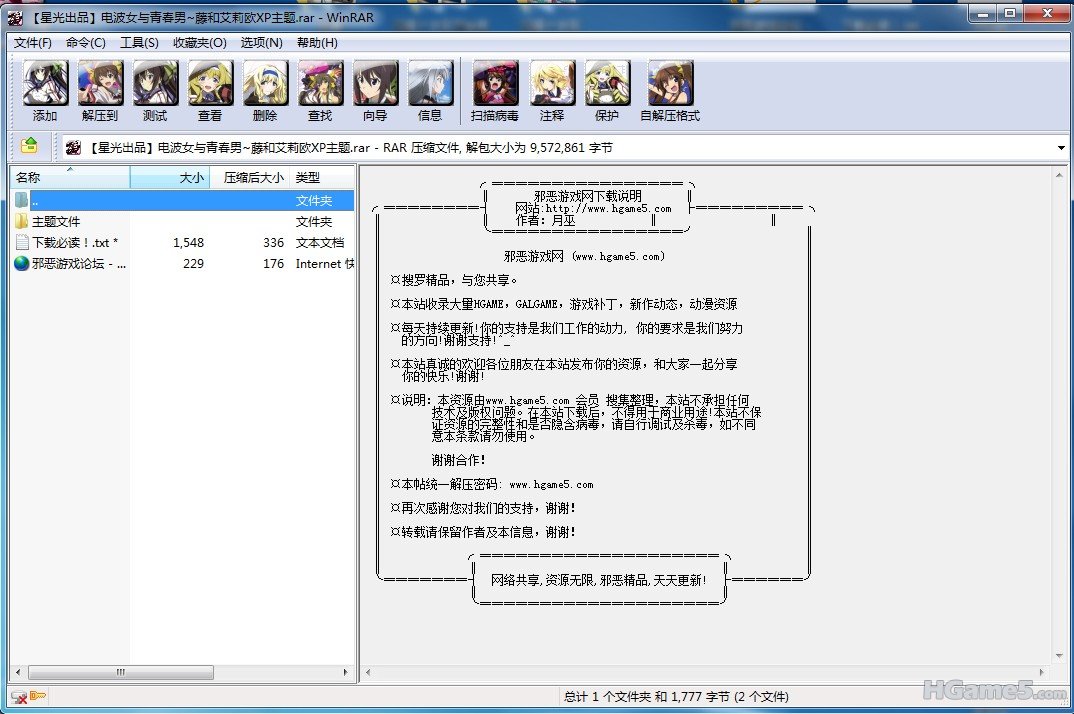This screenshot has width=1074, height=714.
Task: Go up one folder level icon
Action: pyautogui.click(x=29, y=146)
